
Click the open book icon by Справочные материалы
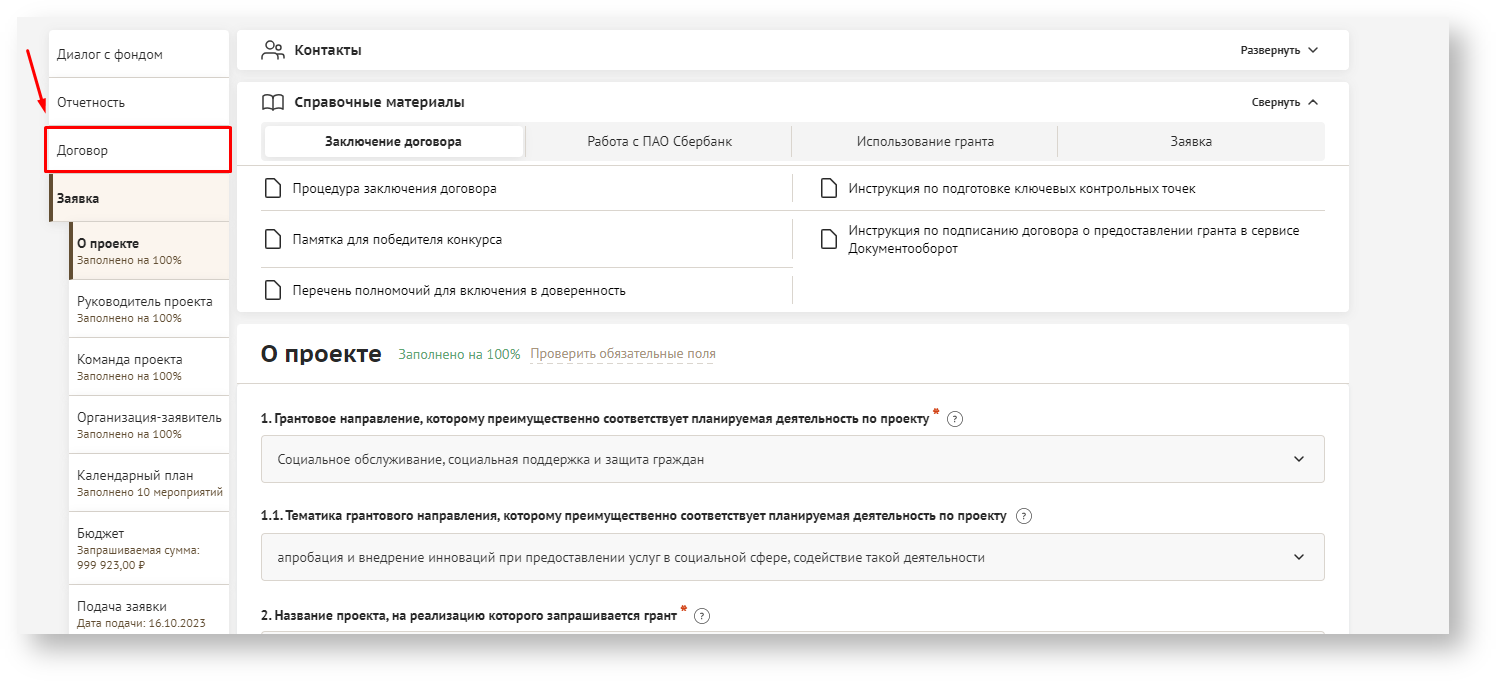273,102
